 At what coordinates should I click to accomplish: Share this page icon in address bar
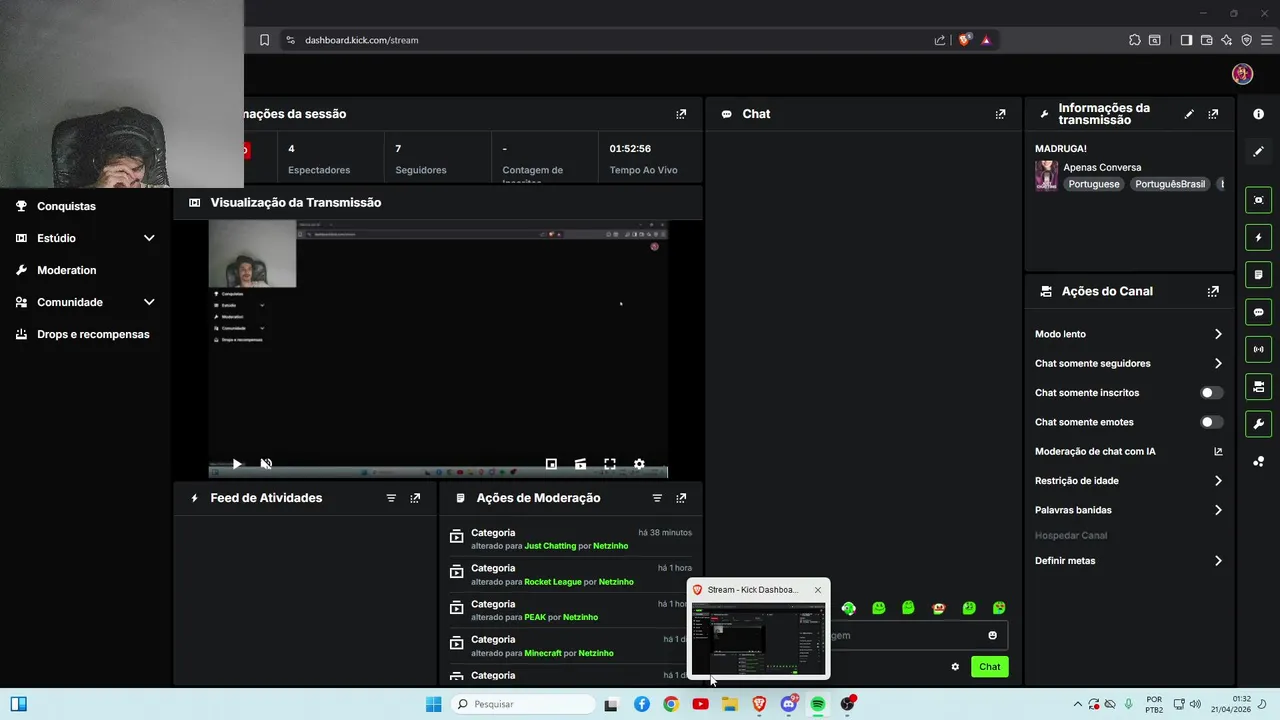pyautogui.click(x=939, y=40)
